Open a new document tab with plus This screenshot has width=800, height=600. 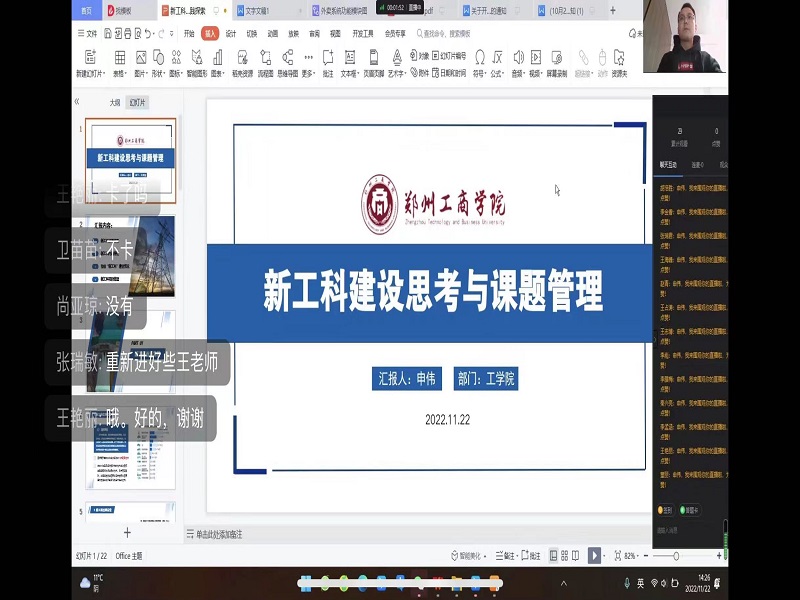coord(613,10)
